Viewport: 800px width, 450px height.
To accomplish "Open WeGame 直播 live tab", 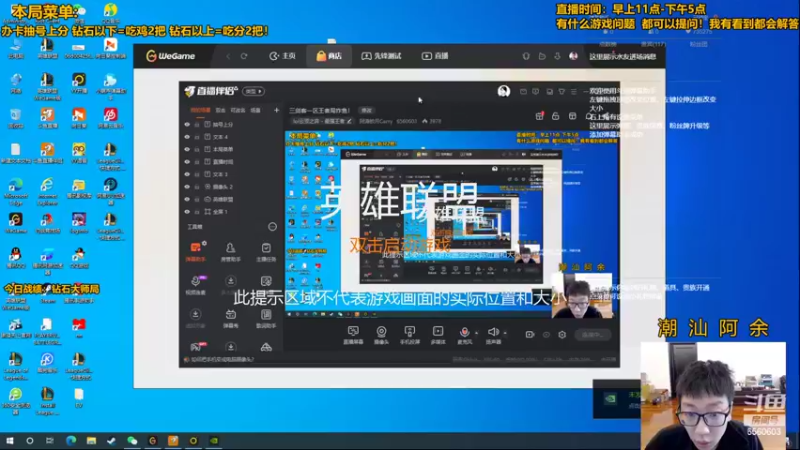I will pos(435,56).
